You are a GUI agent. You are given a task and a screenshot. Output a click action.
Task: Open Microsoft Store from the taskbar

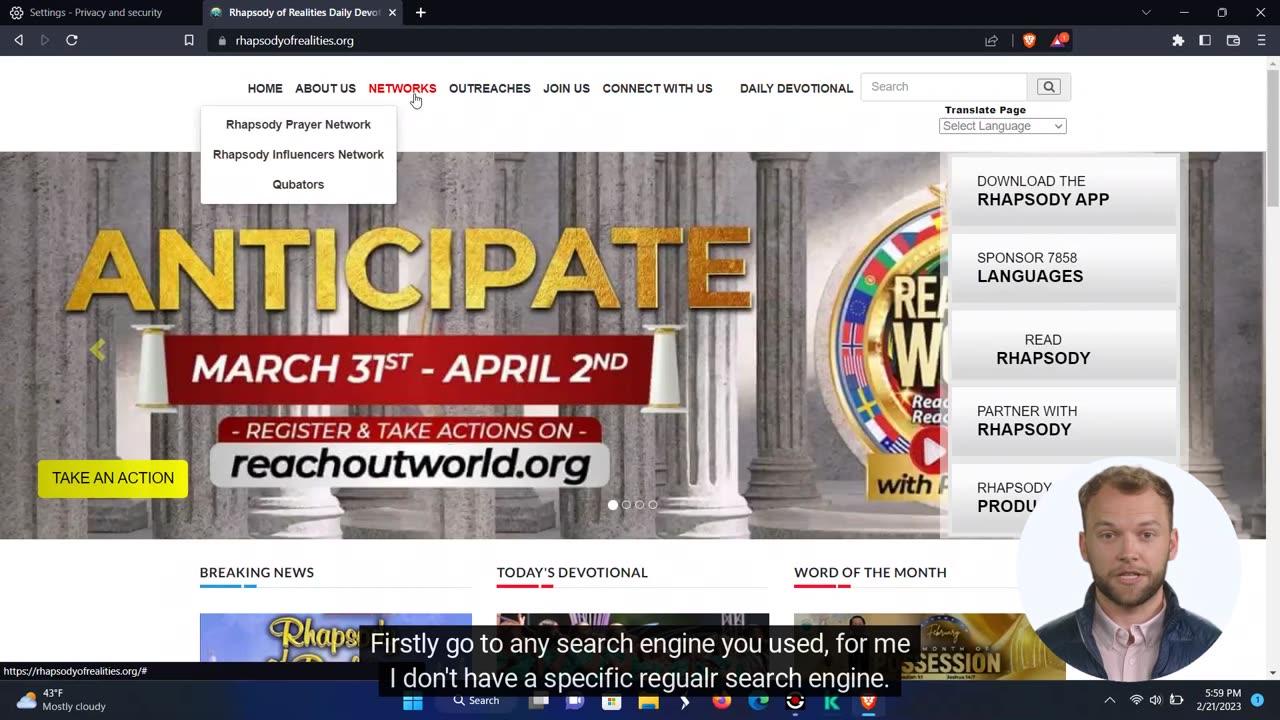pos(611,701)
